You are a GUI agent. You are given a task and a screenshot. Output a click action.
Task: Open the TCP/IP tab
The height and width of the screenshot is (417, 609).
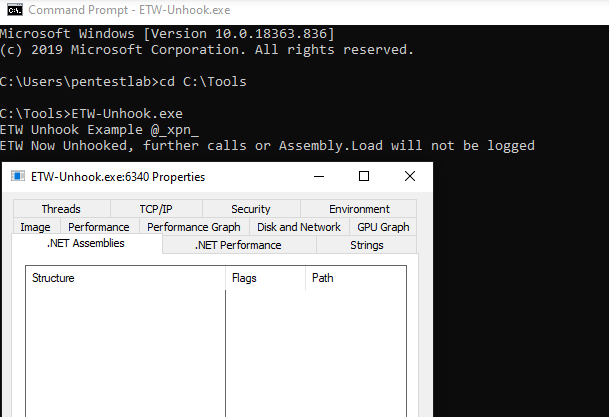(155, 209)
